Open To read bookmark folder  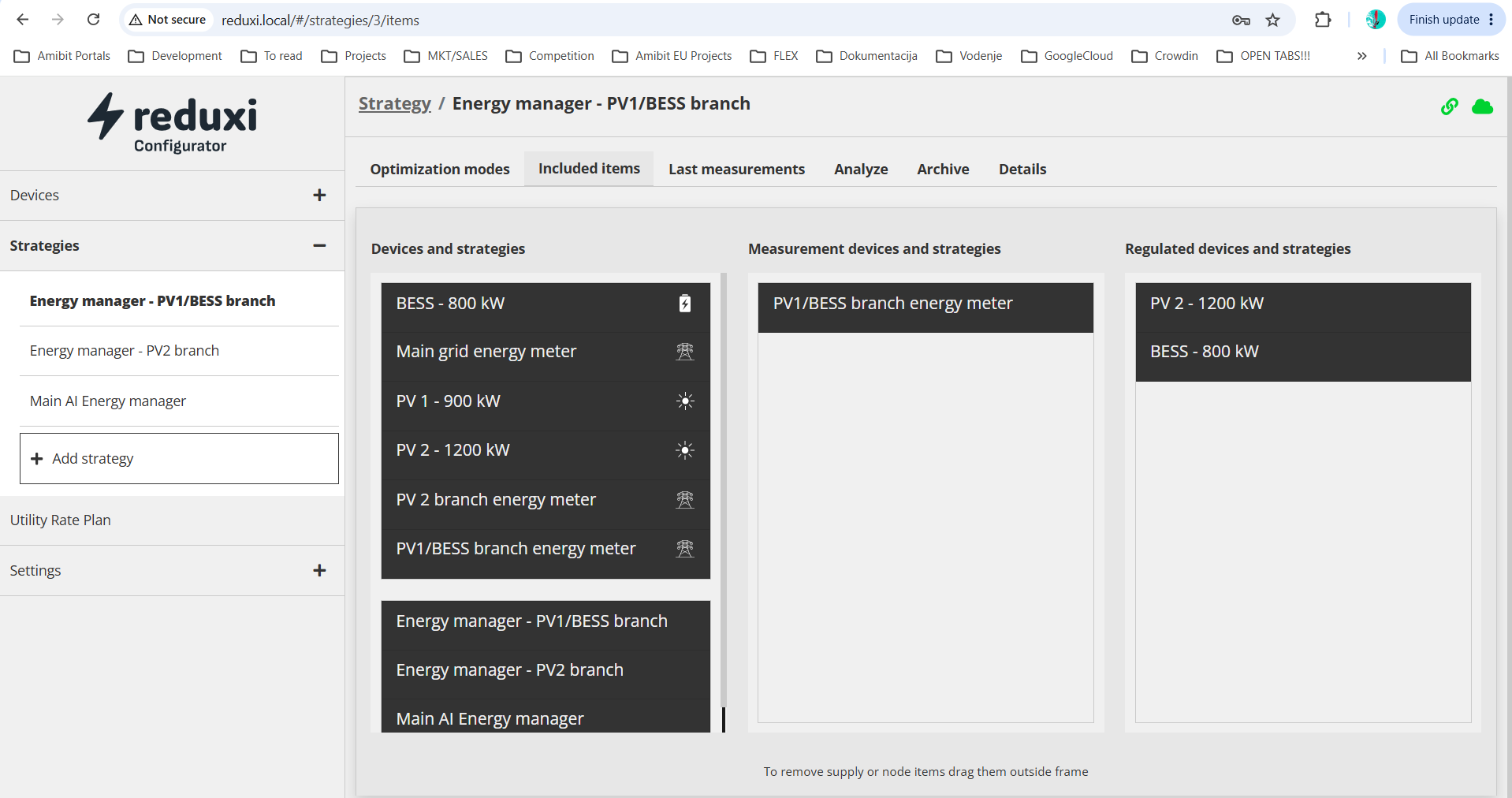[x=271, y=56]
